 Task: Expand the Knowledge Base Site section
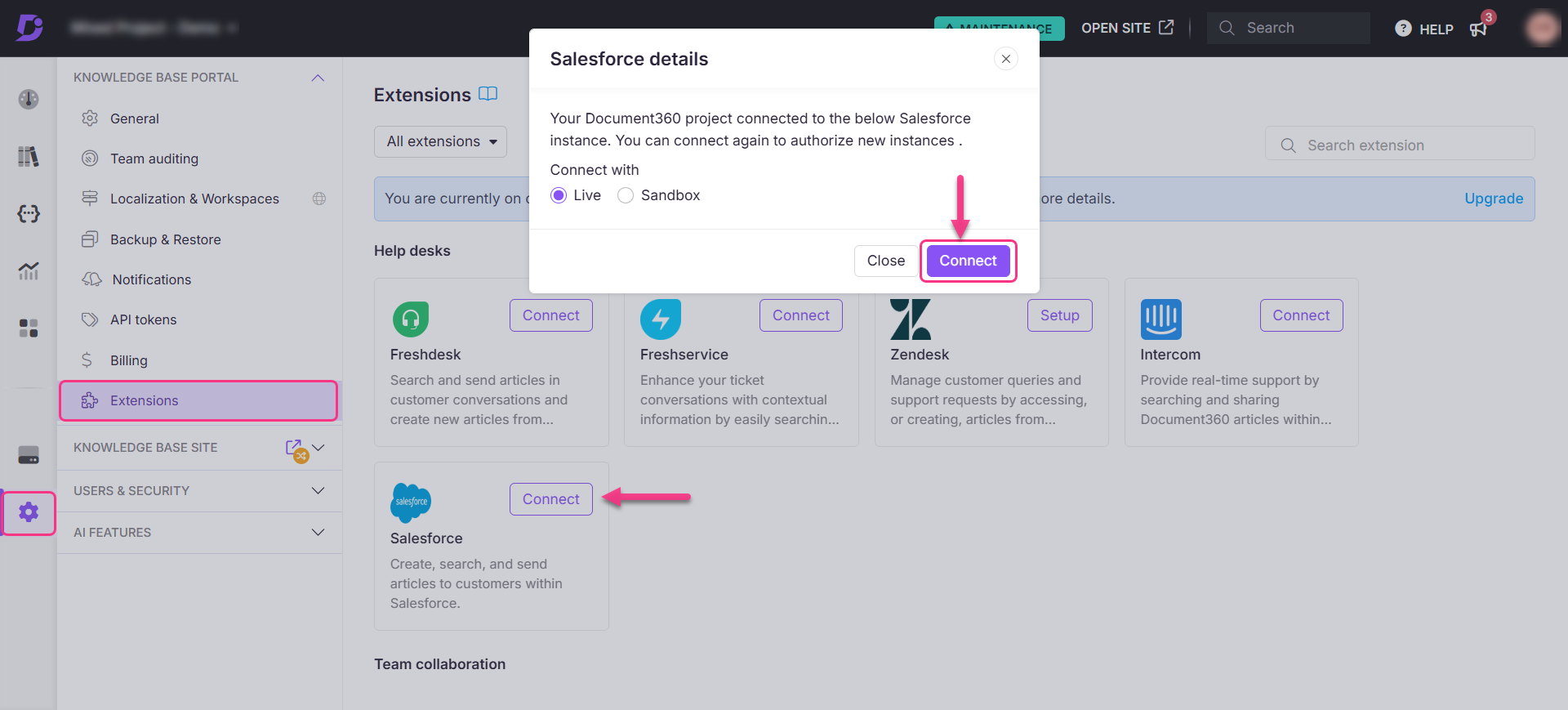318,448
